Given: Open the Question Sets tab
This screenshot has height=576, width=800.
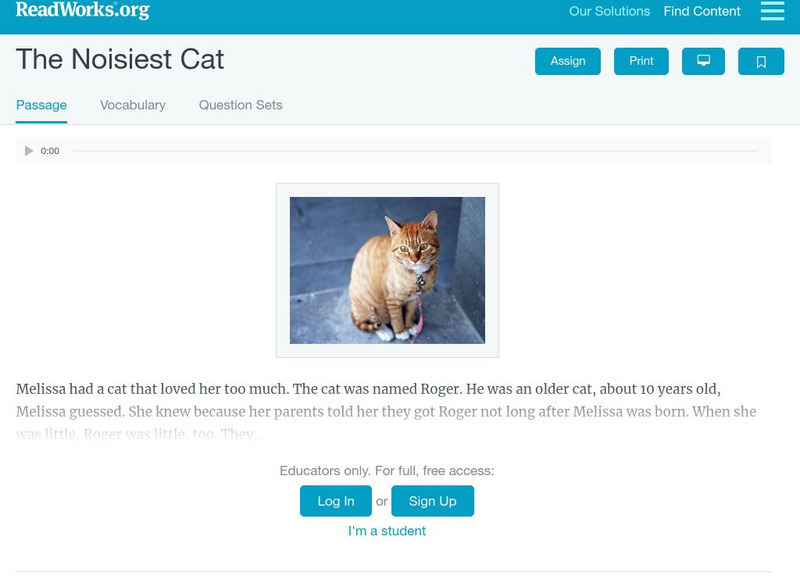Looking at the screenshot, I should (x=241, y=105).
